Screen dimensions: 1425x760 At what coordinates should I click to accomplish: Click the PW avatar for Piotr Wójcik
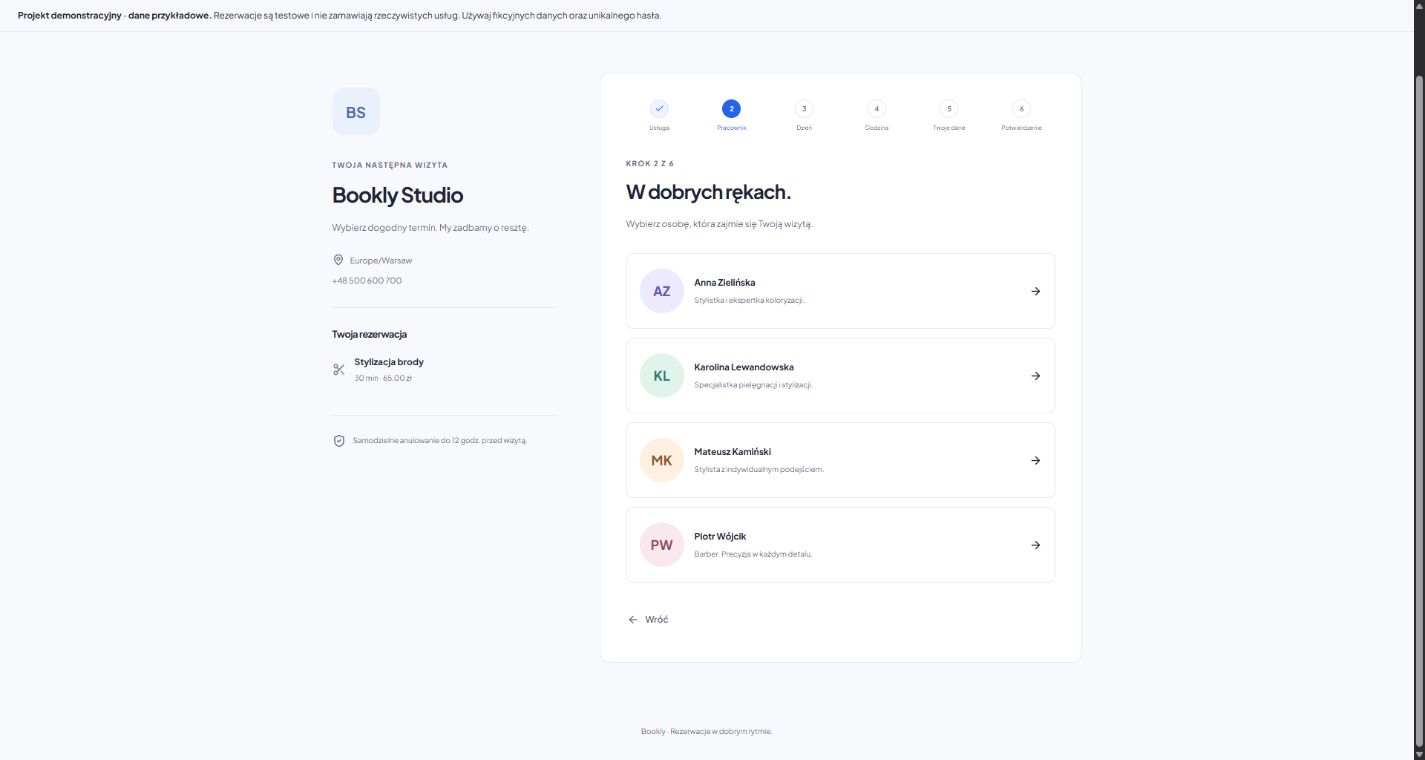(x=662, y=545)
